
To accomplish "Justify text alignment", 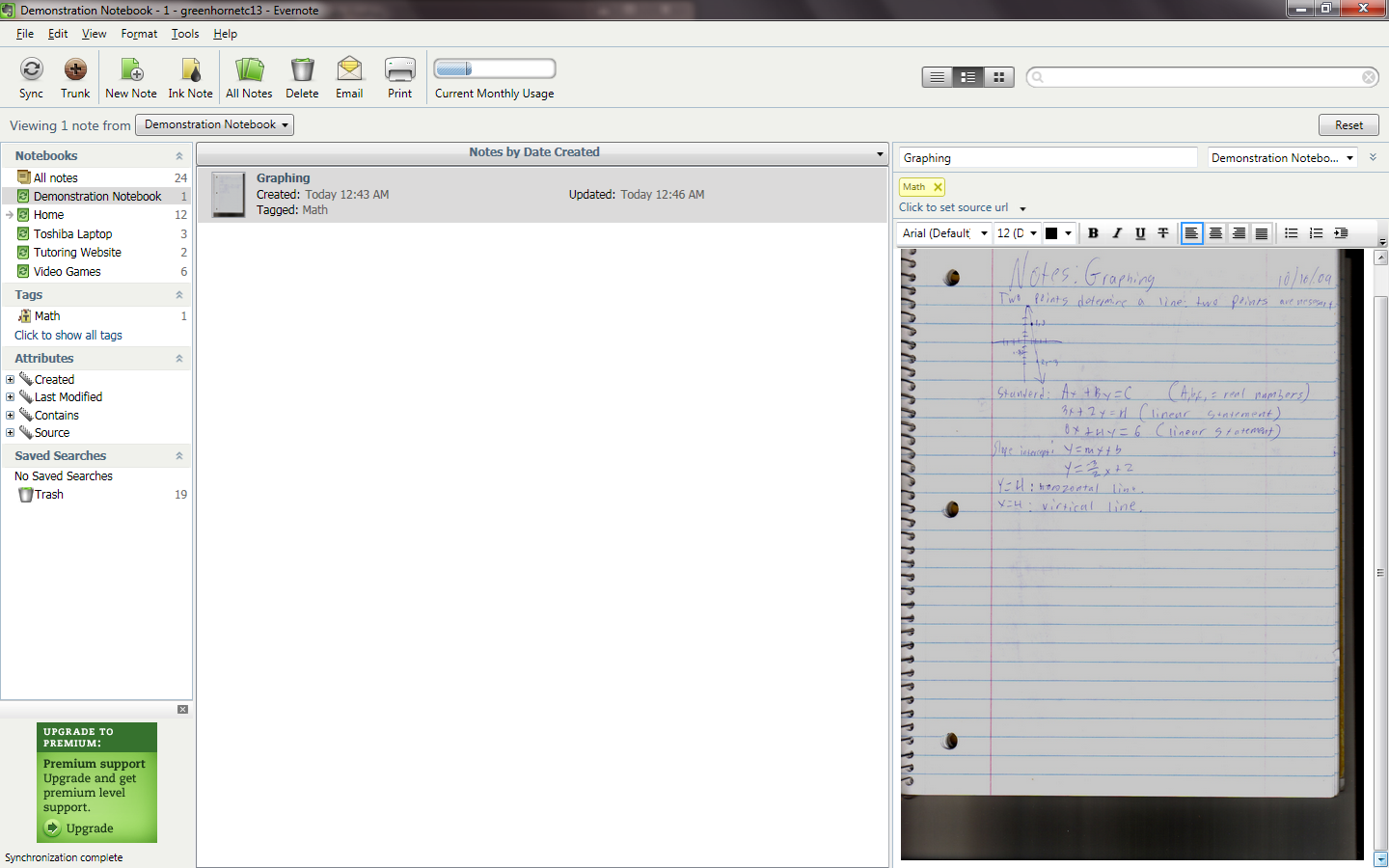I will [1262, 233].
